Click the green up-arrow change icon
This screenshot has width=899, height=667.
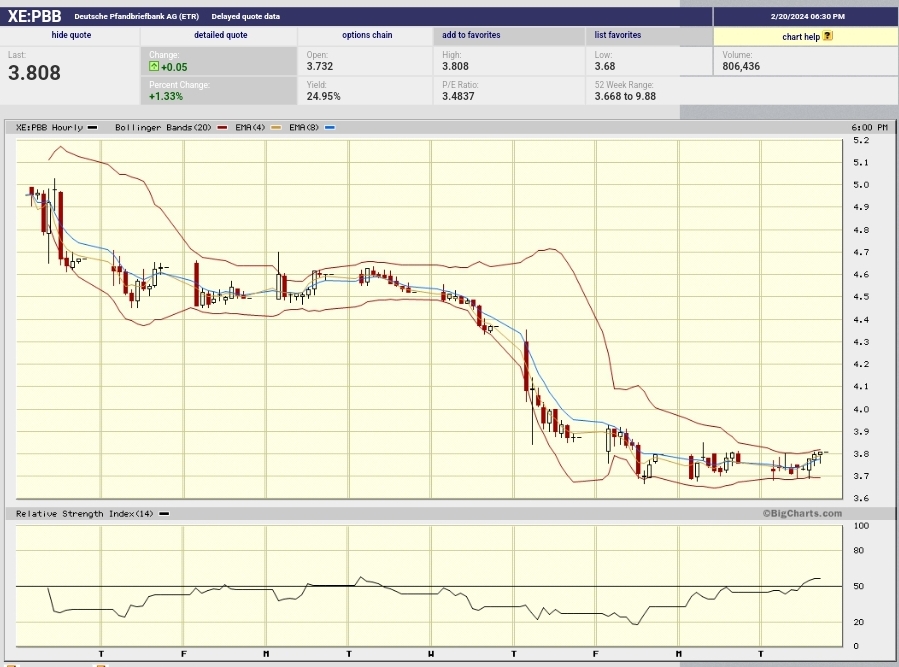(x=154, y=67)
